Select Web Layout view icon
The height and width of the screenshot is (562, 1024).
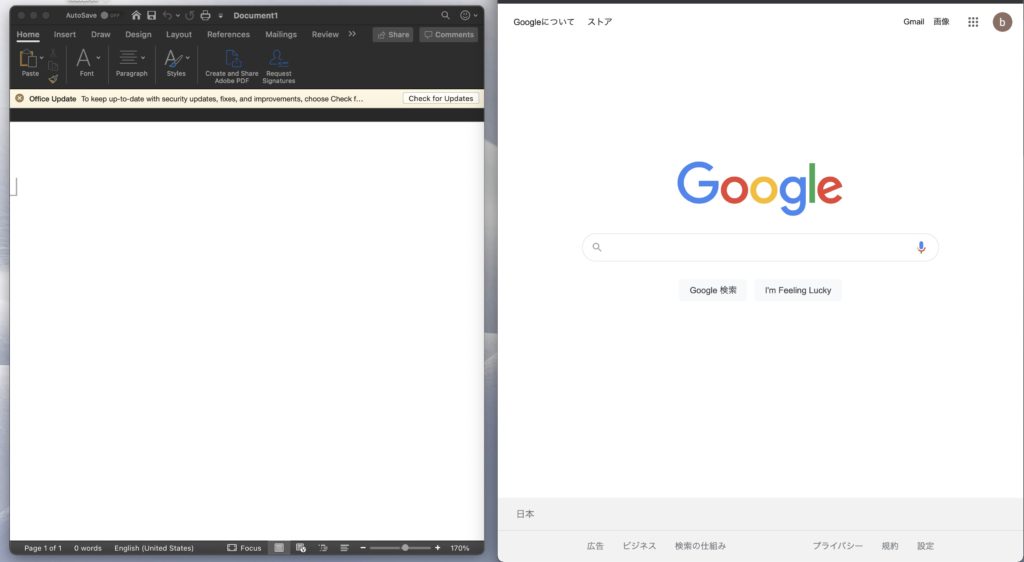(300, 548)
